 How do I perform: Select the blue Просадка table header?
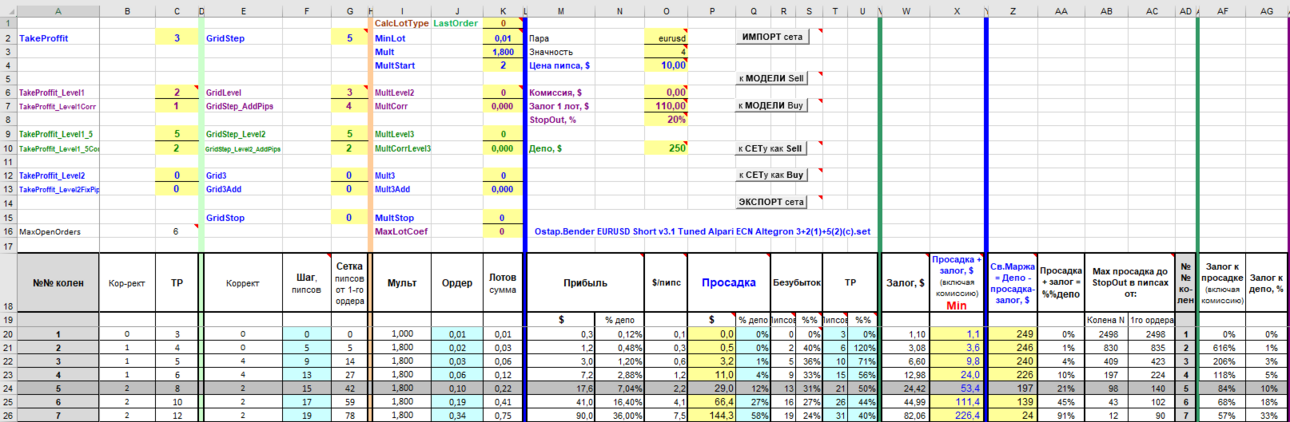click(x=728, y=283)
